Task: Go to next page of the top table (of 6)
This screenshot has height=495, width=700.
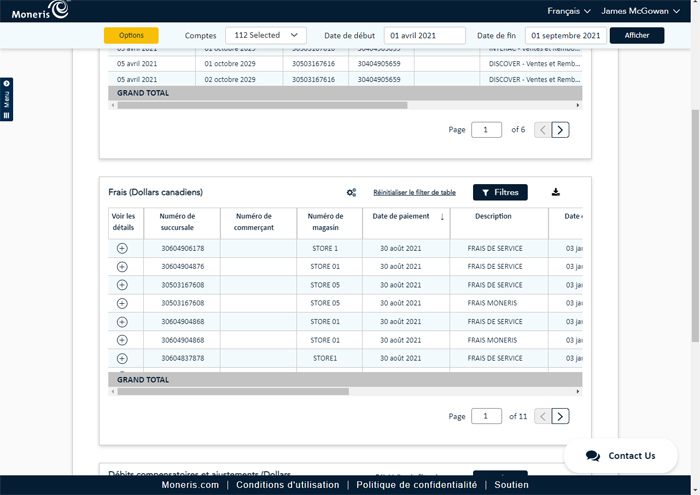Action: point(560,130)
